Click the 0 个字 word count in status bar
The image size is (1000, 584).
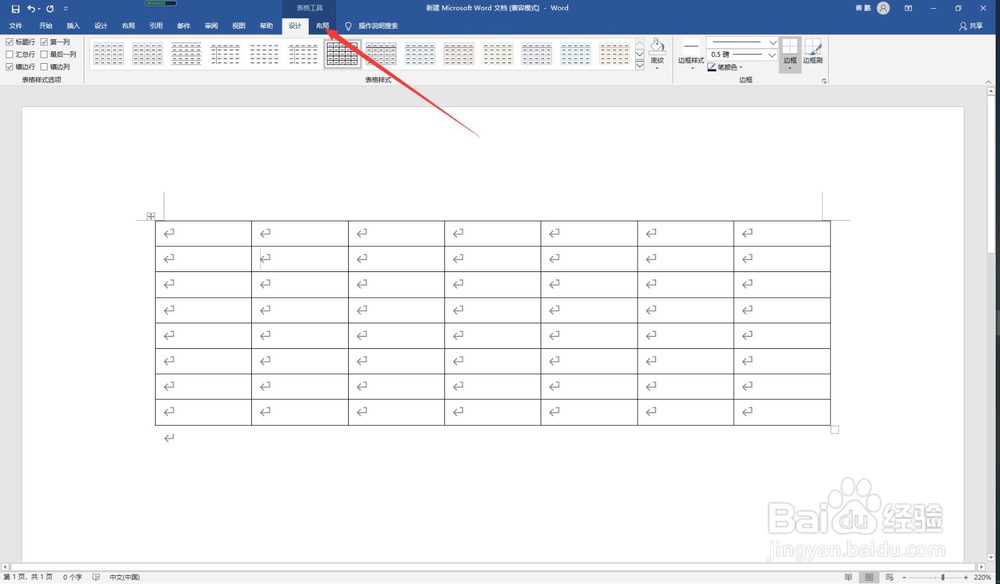tap(73, 577)
